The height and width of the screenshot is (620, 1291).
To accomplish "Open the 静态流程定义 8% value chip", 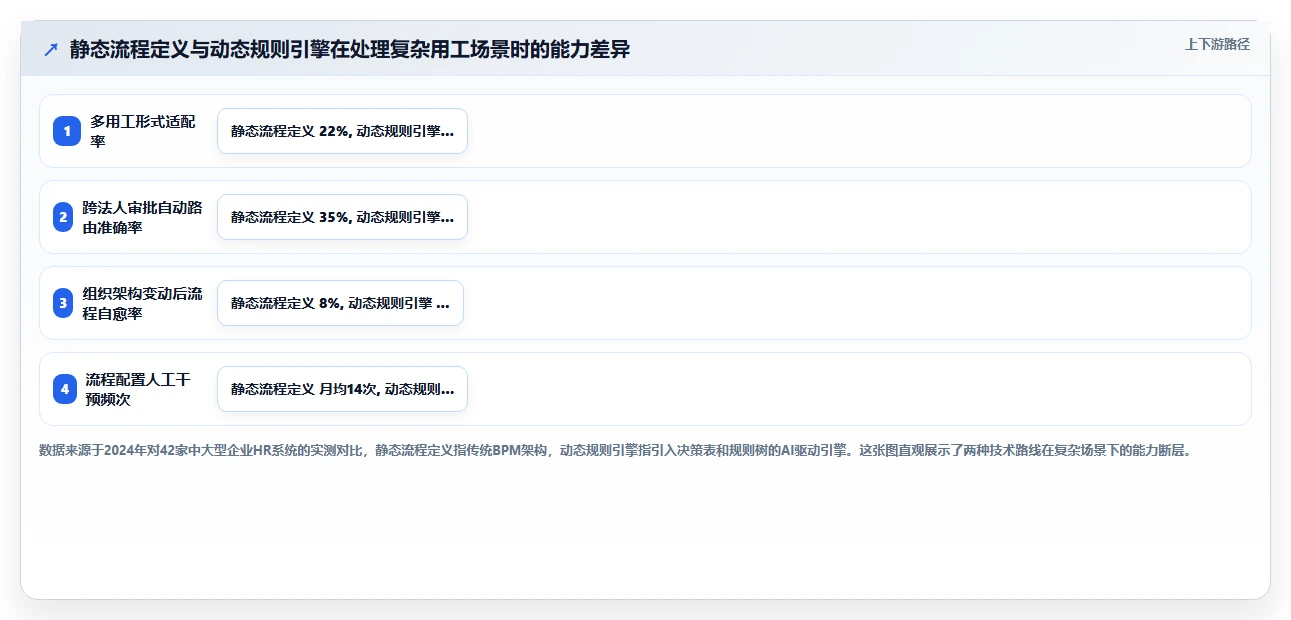I will pyautogui.click(x=340, y=303).
